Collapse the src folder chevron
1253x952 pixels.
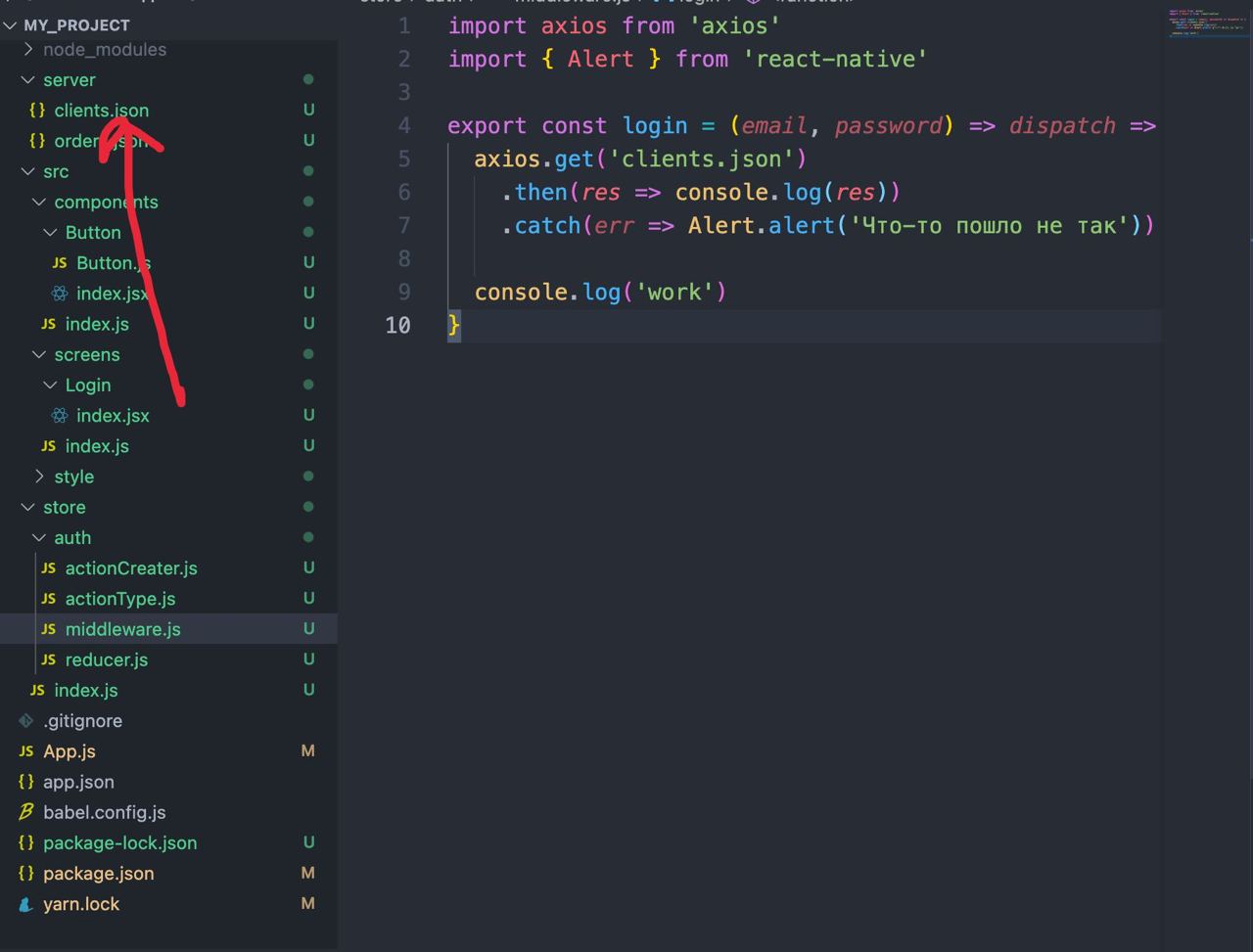click(x=28, y=171)
